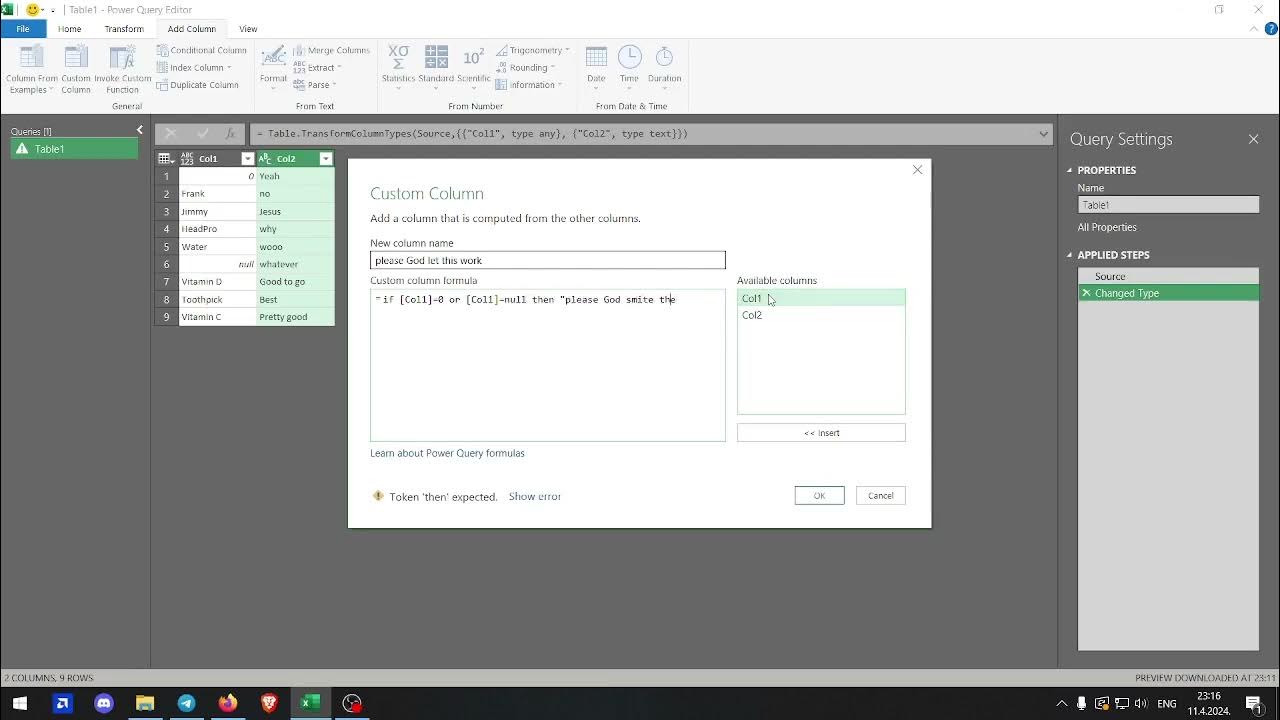Click the HeadPro cell

click(217, 229)
